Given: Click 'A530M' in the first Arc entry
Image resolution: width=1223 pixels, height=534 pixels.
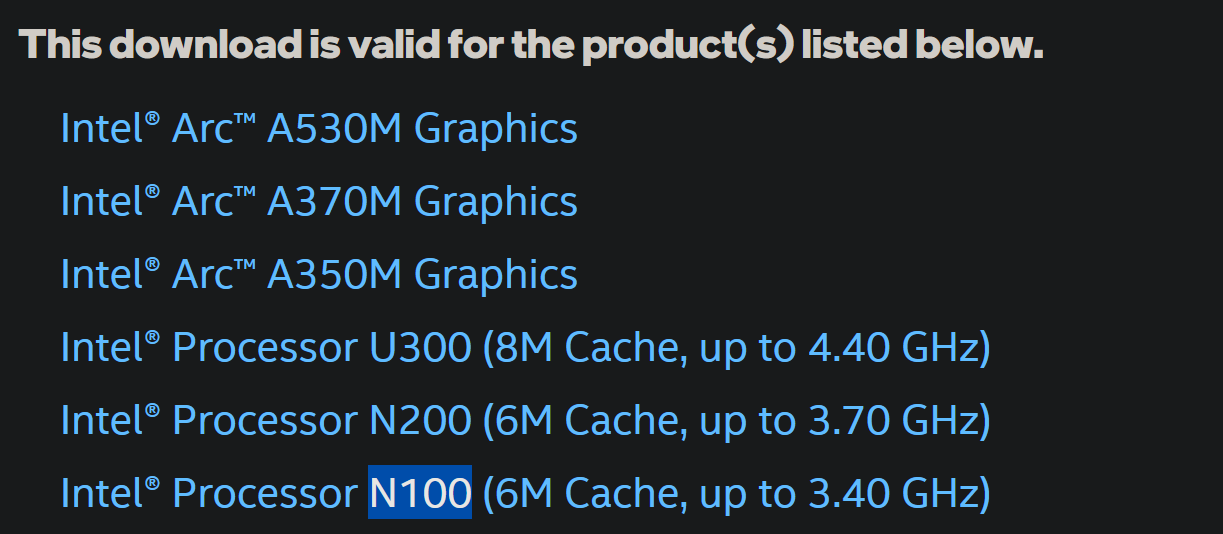Looking at the screenshot, I should click(x=334, y=129).
